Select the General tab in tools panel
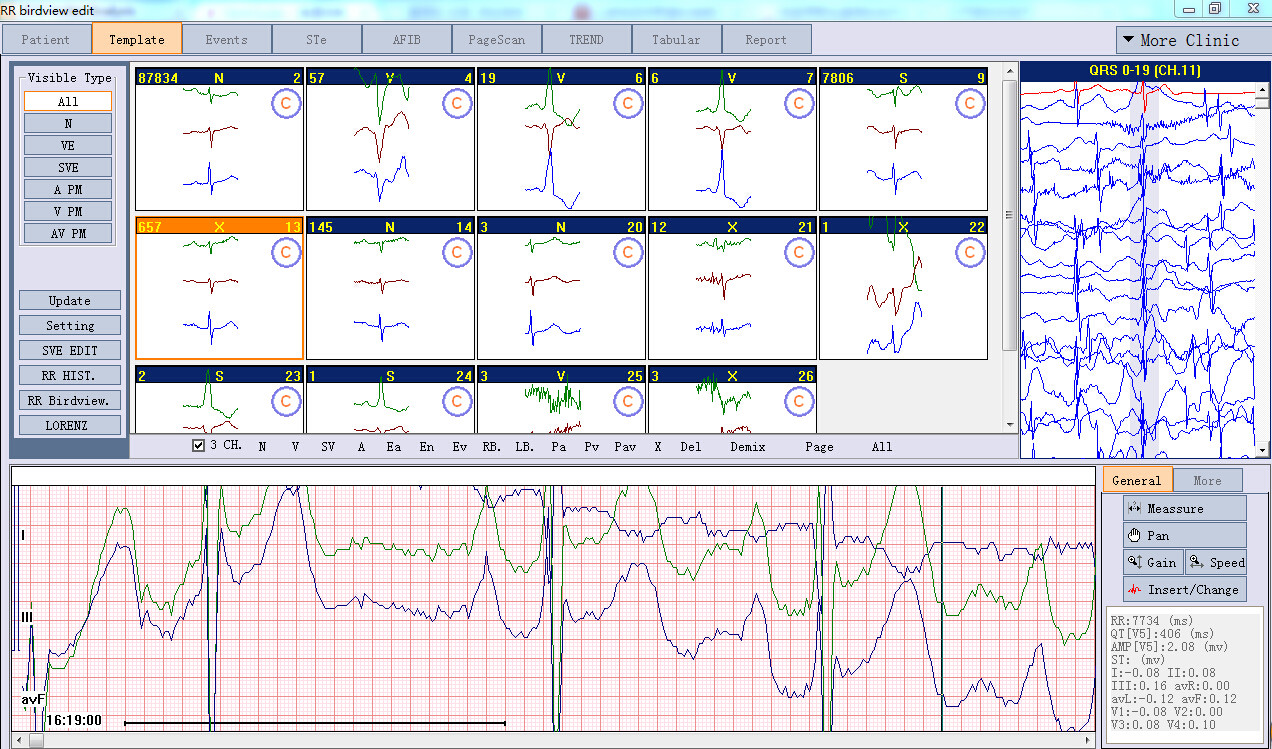 [x=1137, y=480]
